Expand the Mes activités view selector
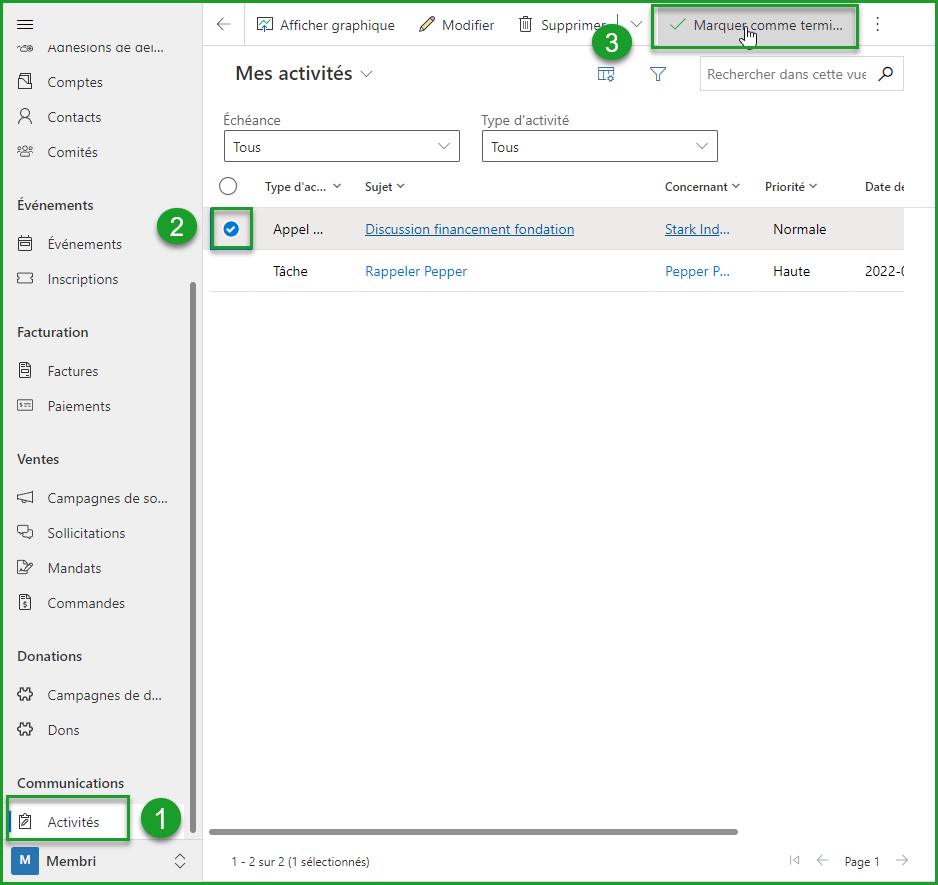 [367, 74]
